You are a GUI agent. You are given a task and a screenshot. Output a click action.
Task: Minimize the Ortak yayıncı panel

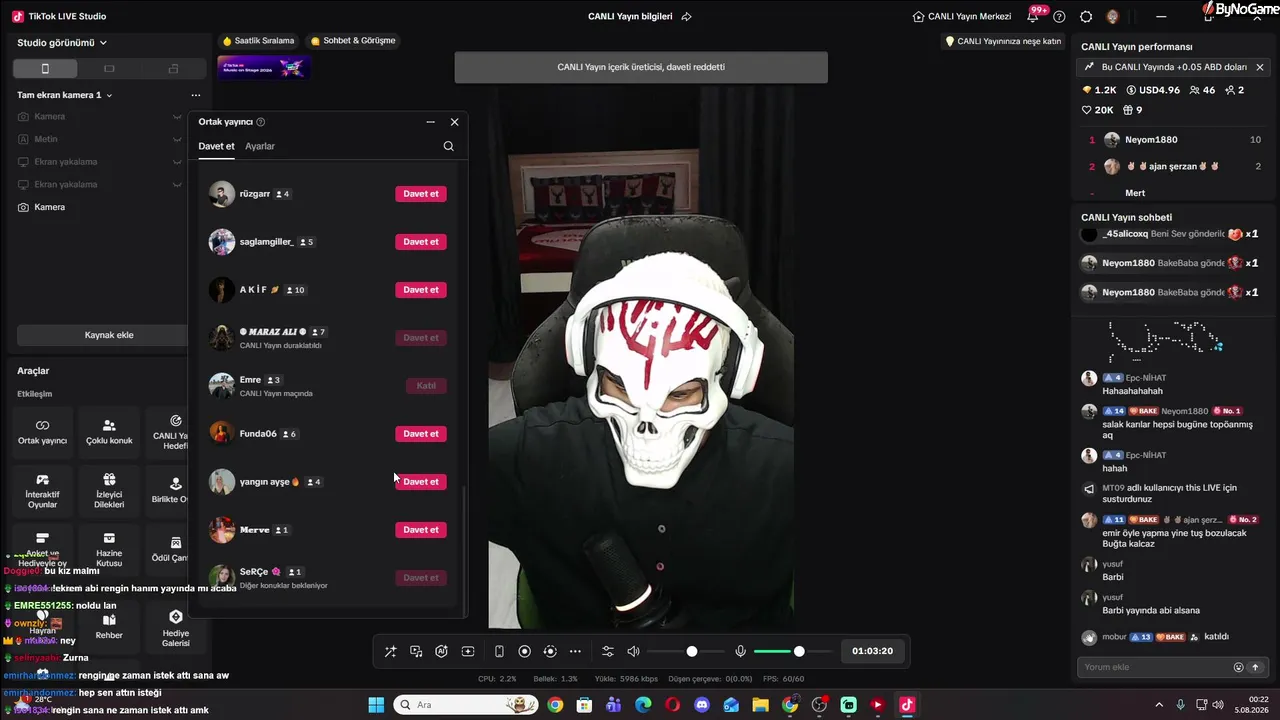[x=430, y=122]
